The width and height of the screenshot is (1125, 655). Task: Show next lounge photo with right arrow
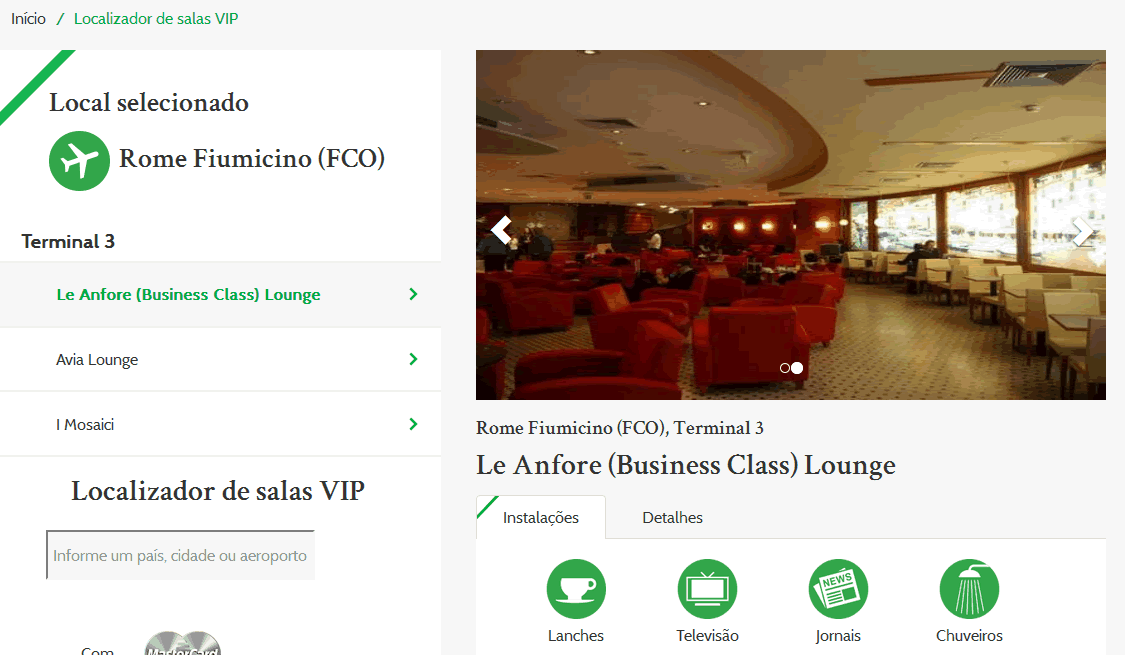1082,232
